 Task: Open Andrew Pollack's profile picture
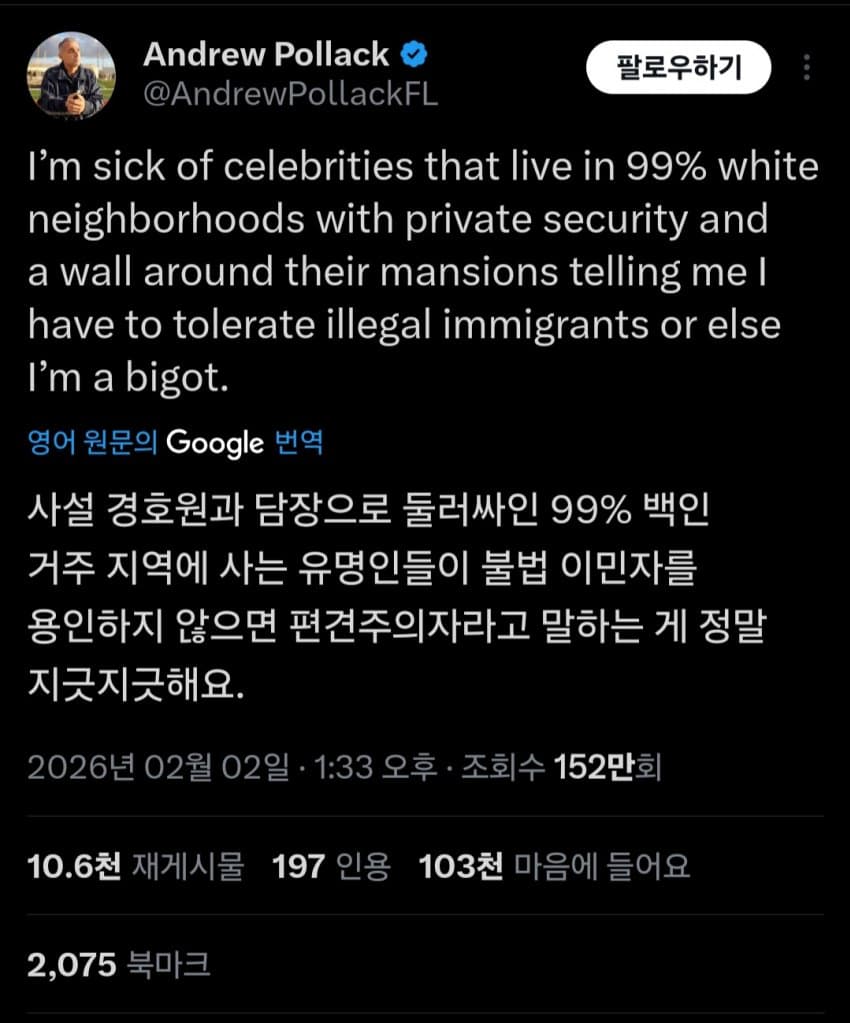pos(71,76)
